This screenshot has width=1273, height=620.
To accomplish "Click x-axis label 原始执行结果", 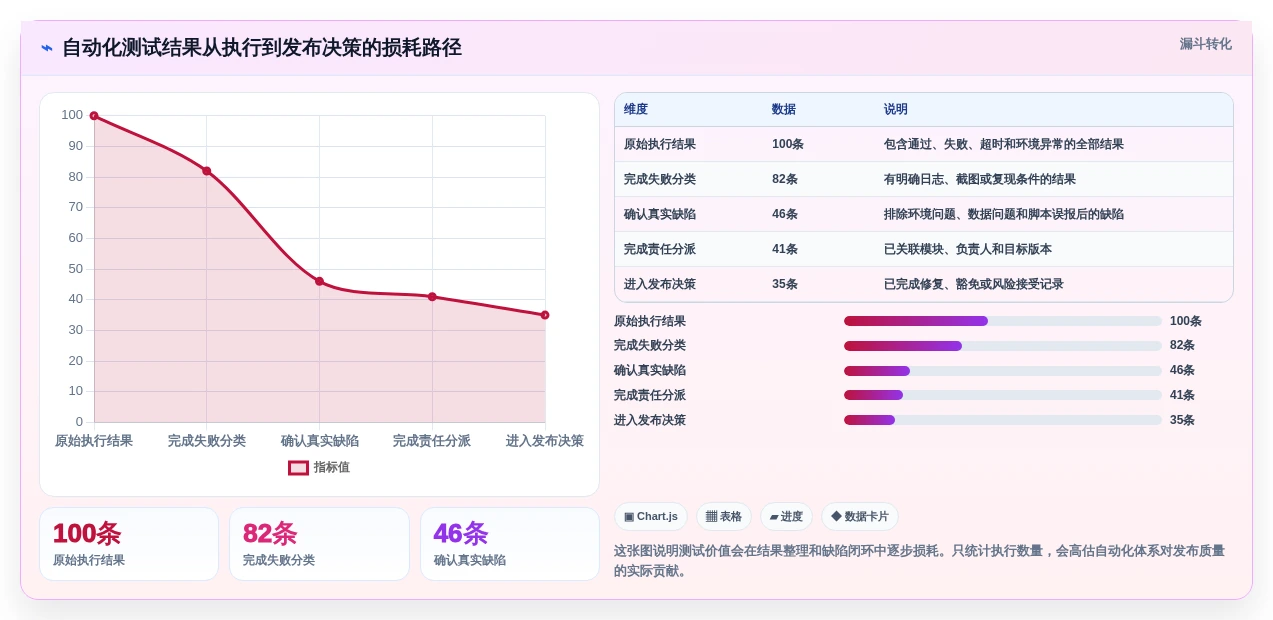I will pos(94,441).
